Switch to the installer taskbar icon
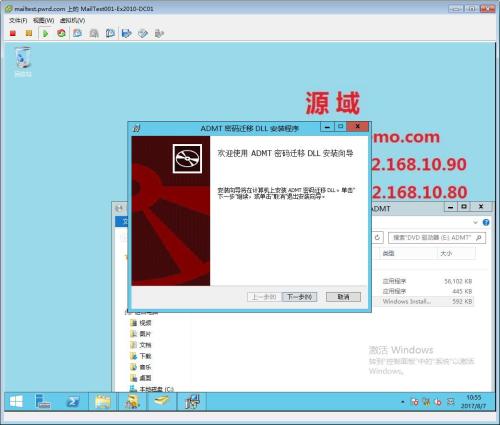The image size is (500, 425). (x=192, y=402)
